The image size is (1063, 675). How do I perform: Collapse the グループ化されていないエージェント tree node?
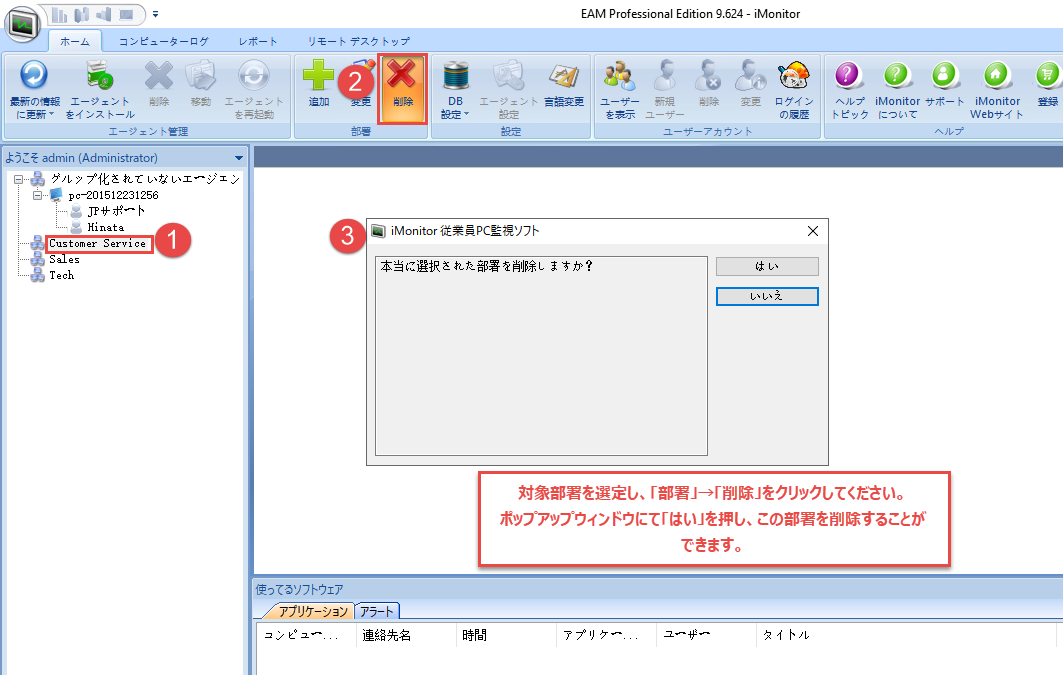click(18, 179)
